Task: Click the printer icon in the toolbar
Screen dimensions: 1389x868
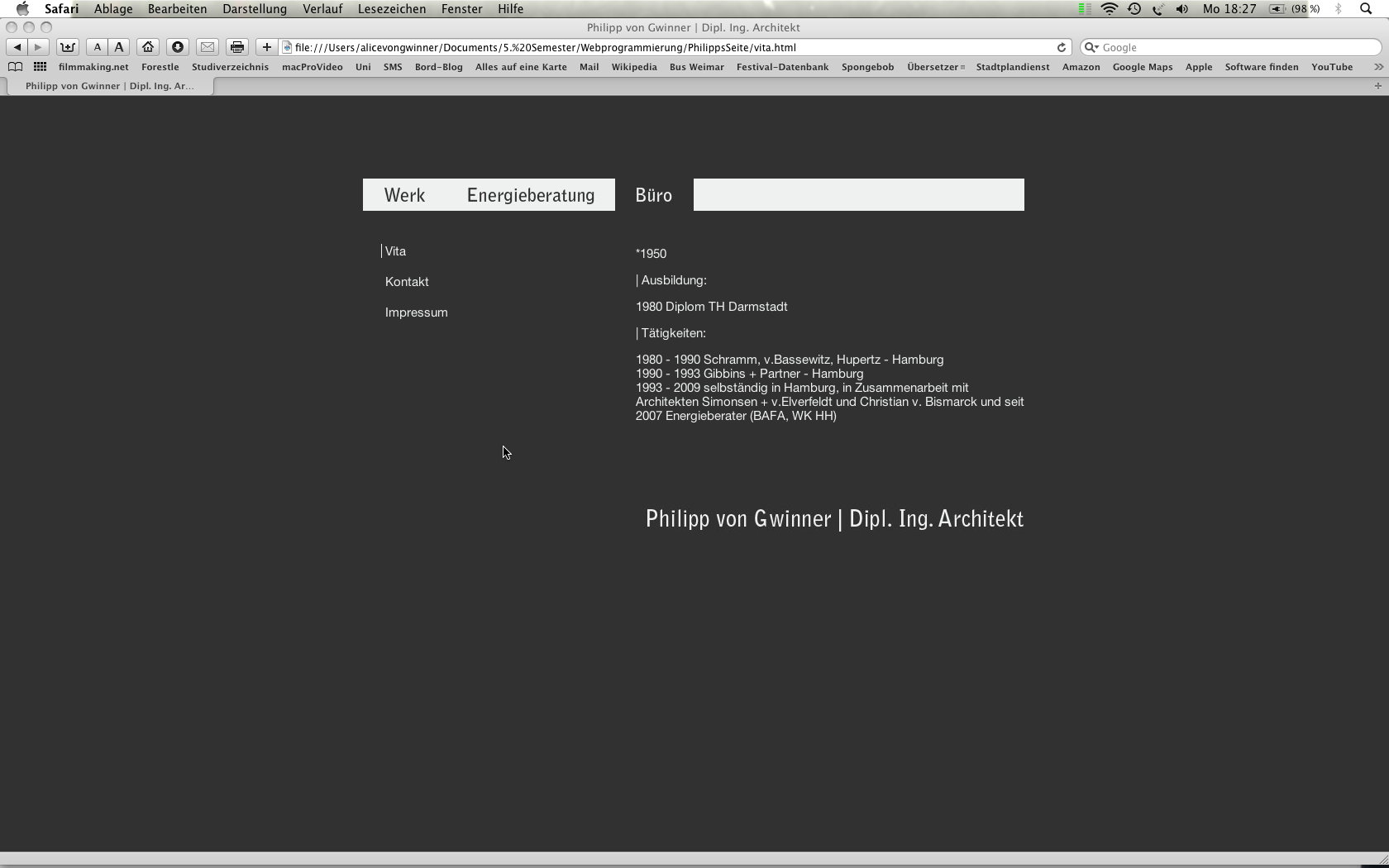Action: [x=237, y=47]
